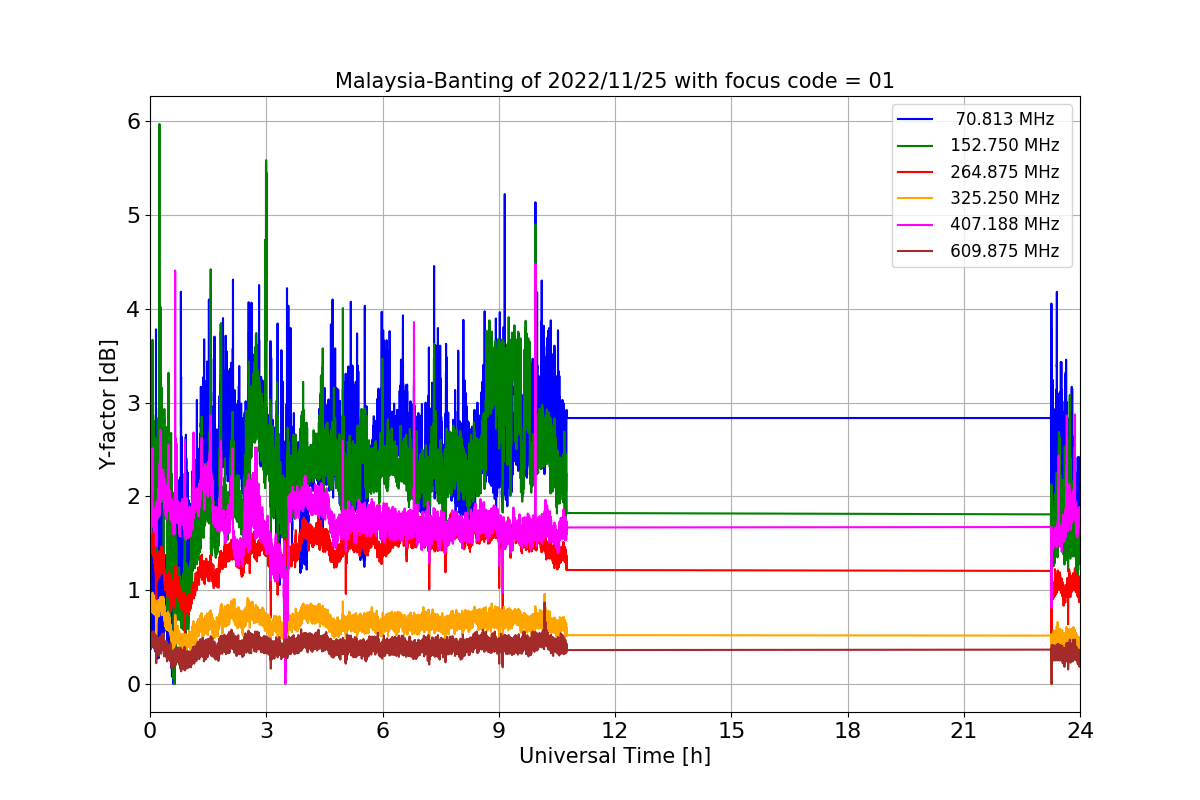
Task: Click the x-axis tick label '6'
Action: [x=383, y=730]
